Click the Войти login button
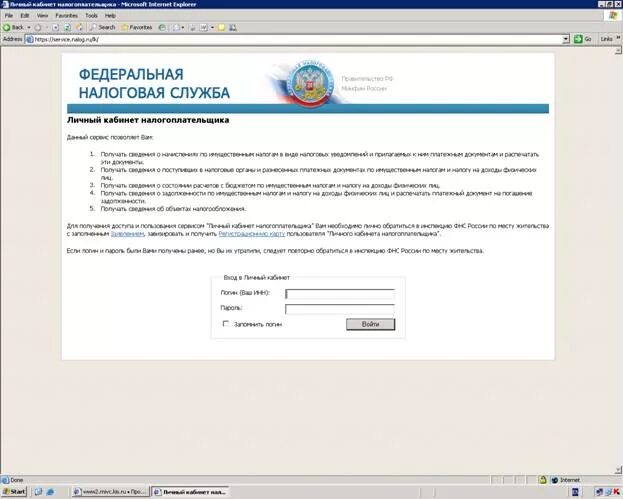Screen dimensions: 623x499 pos(370,324)
